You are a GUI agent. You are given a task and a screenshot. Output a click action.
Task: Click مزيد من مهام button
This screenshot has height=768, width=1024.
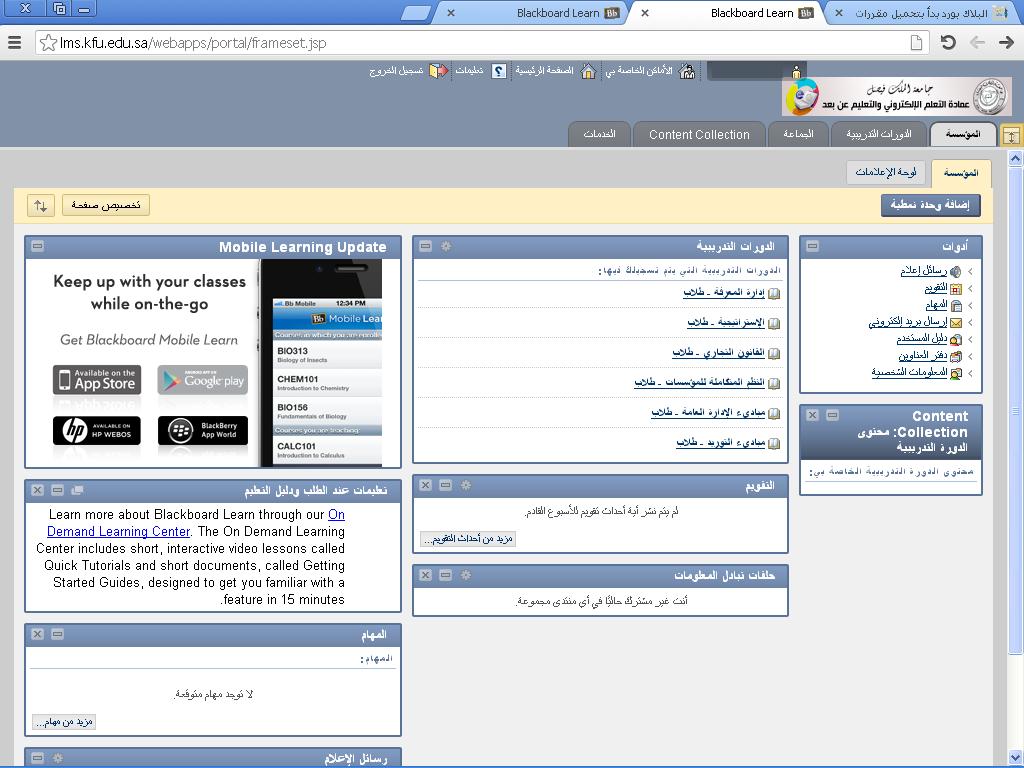pos(64,722)
